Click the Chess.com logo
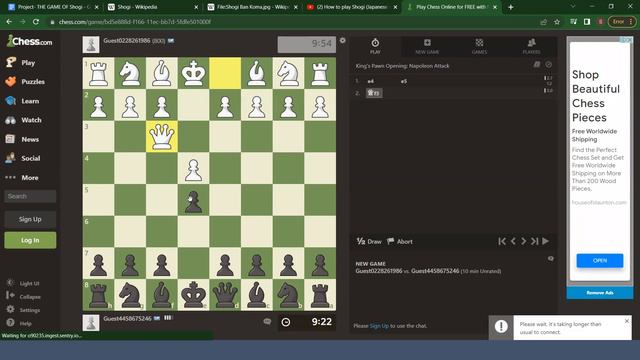 29,41
